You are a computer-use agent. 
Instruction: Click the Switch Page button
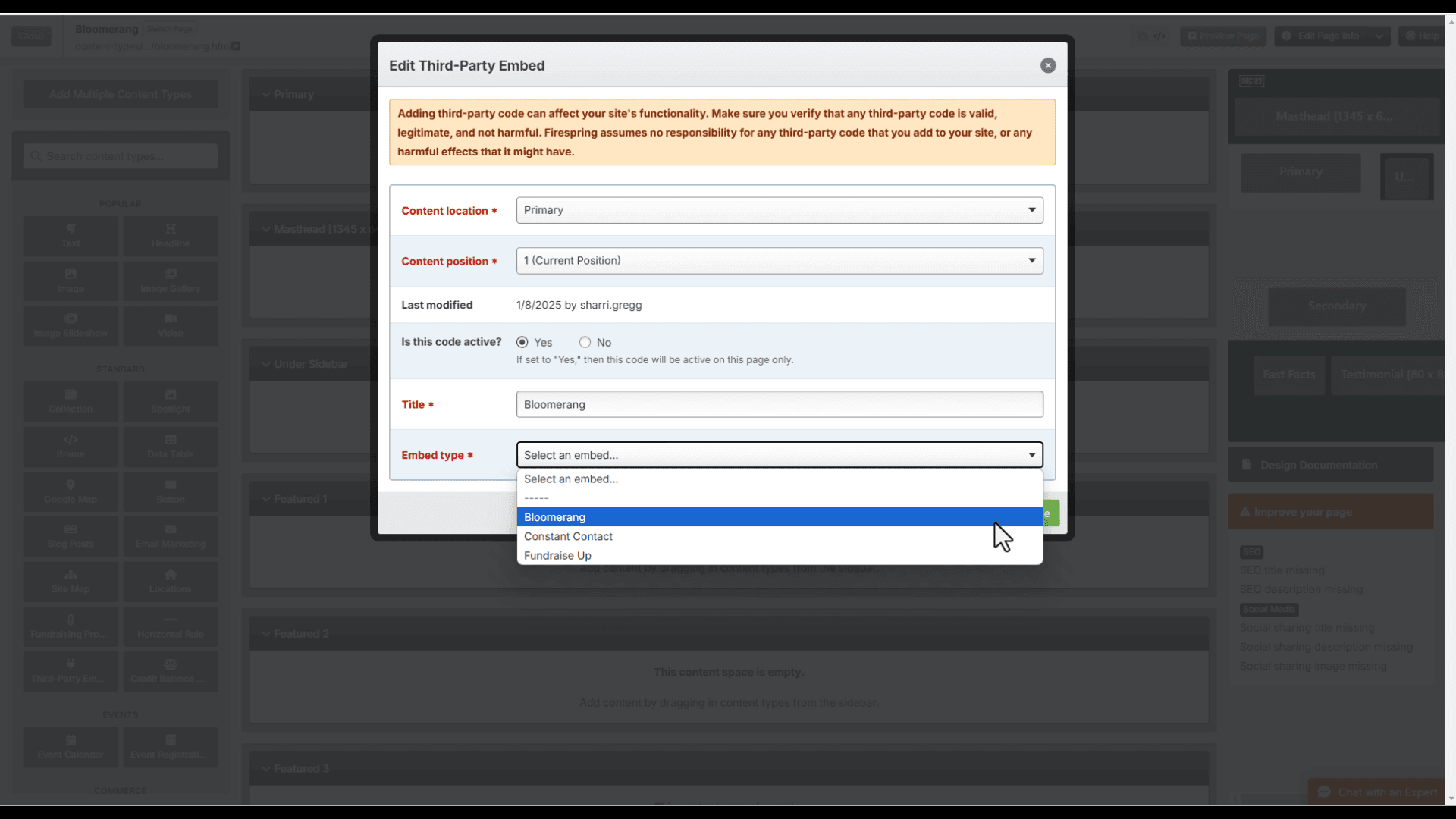[x=169, y=29]
